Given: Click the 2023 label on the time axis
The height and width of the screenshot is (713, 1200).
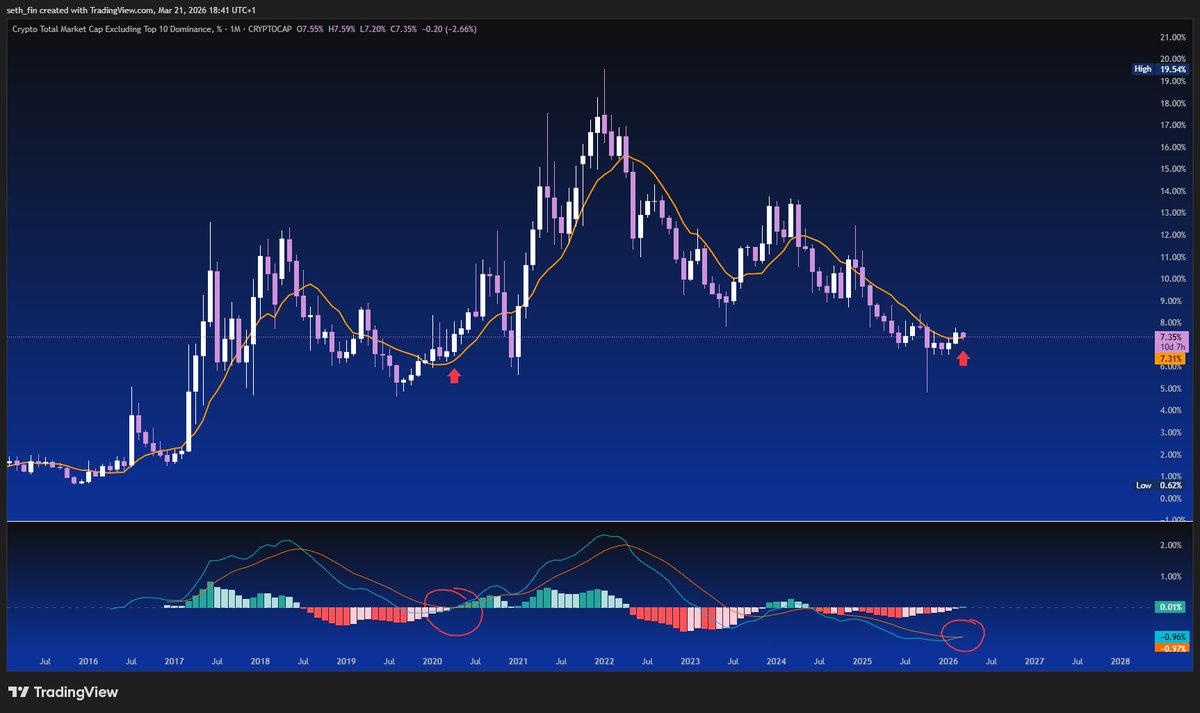Looking at the screenshot, I should coord(690,662).
